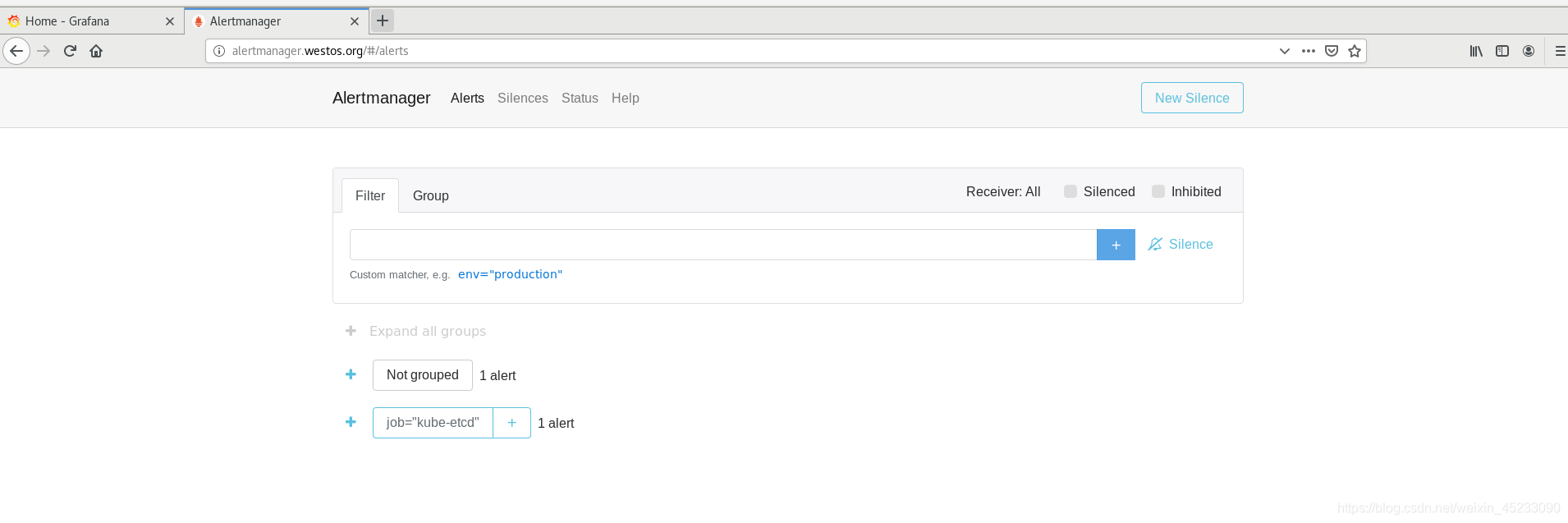Switch to the Home - Grafana tab
The image size is (1568, 523).
[90, 21]
